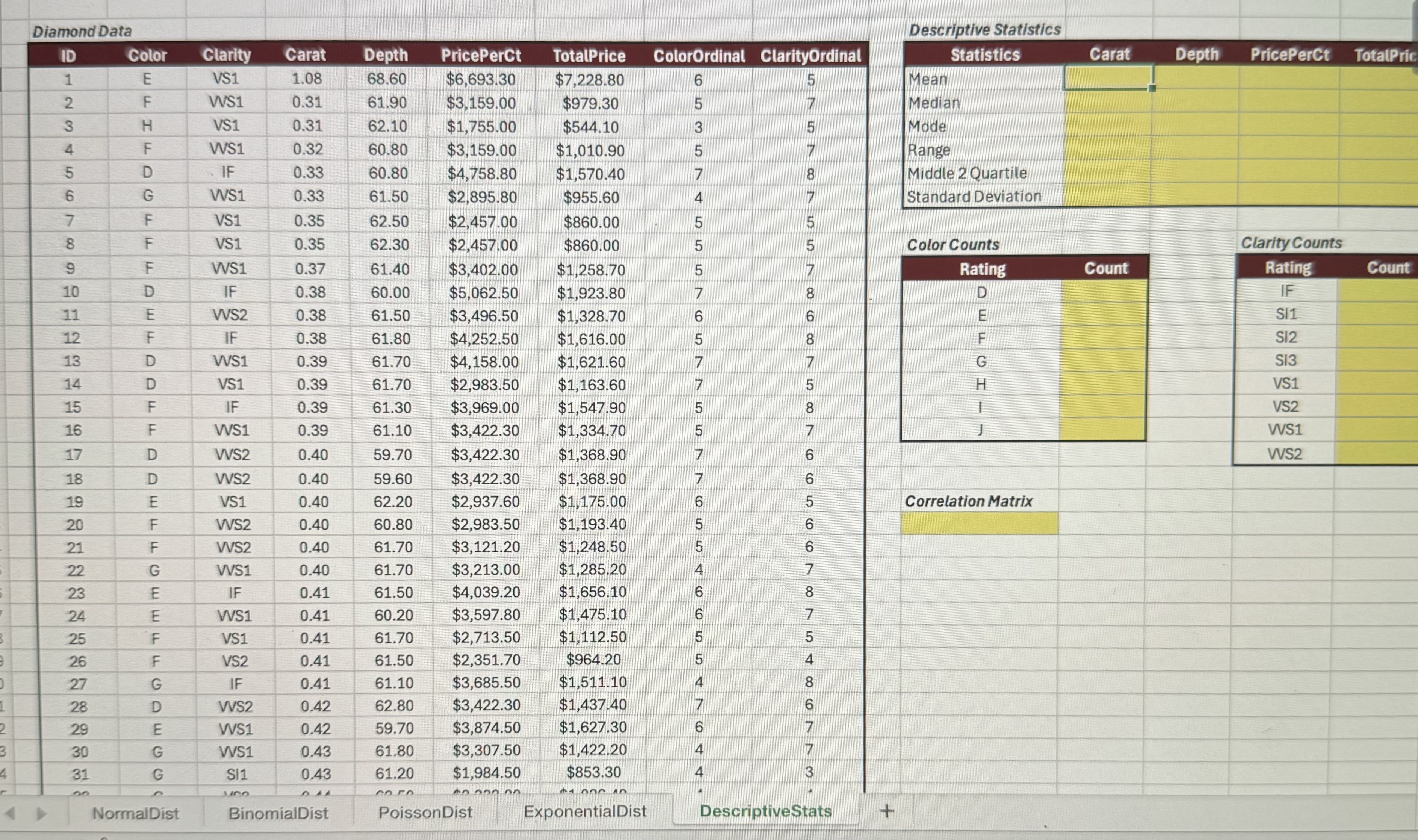The image size is (1418, 840).
Task: Click the Descriptive Statistics heading cell
Action: tap(985, 30)
